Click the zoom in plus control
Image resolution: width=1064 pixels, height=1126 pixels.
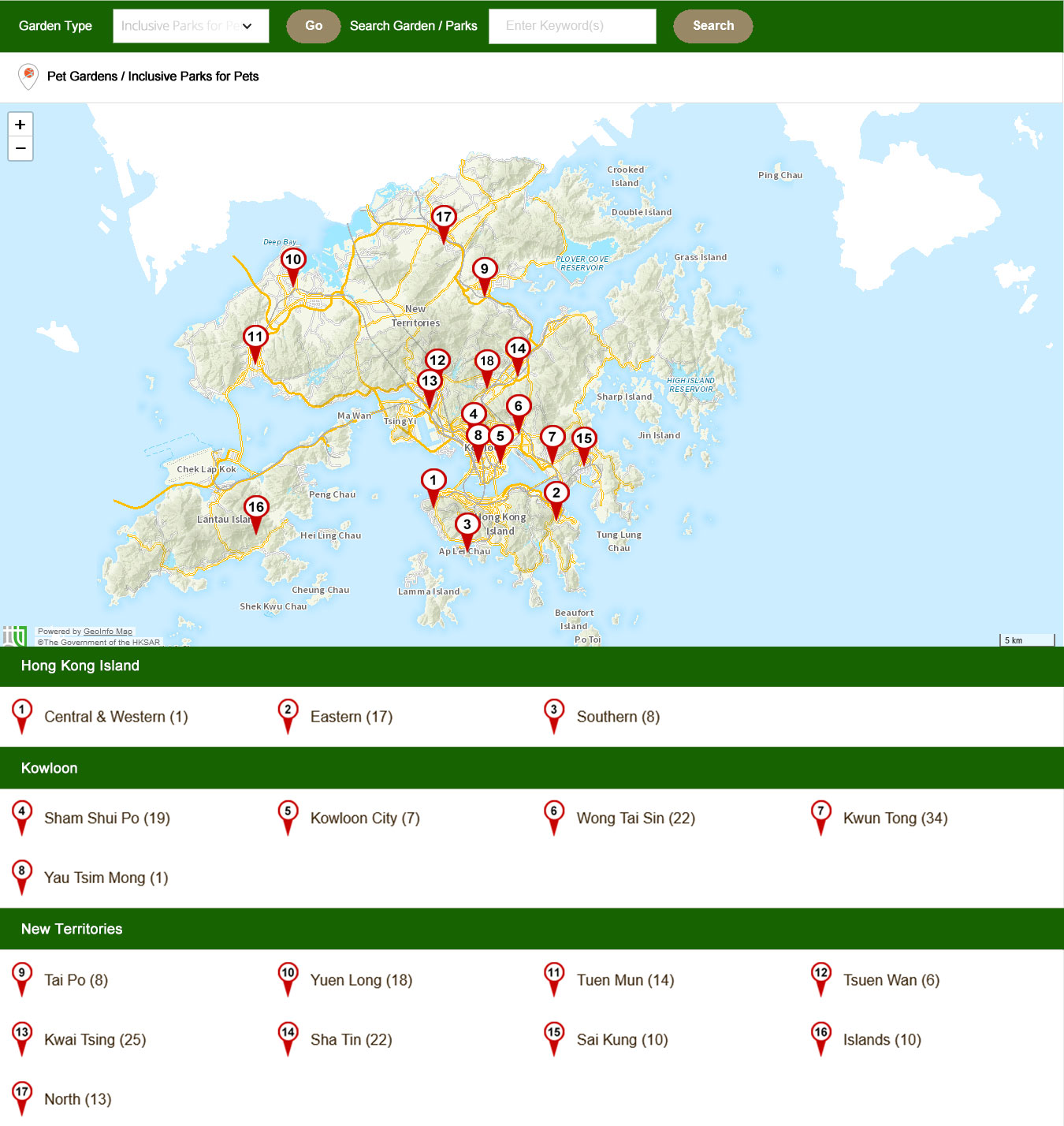point(20,125)
